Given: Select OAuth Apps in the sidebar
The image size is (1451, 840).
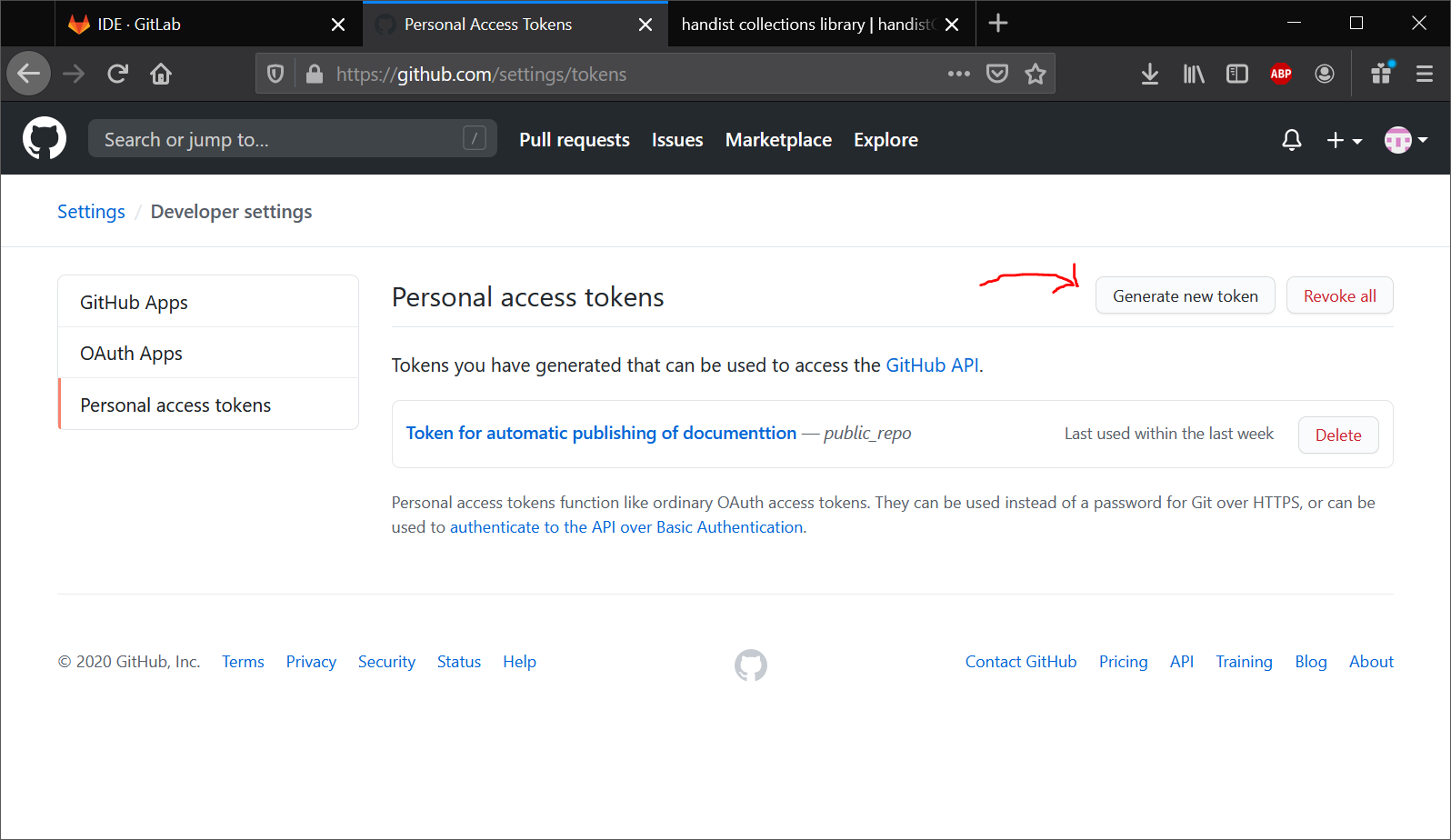Looking at the screenshot, I should click(131, 354).
